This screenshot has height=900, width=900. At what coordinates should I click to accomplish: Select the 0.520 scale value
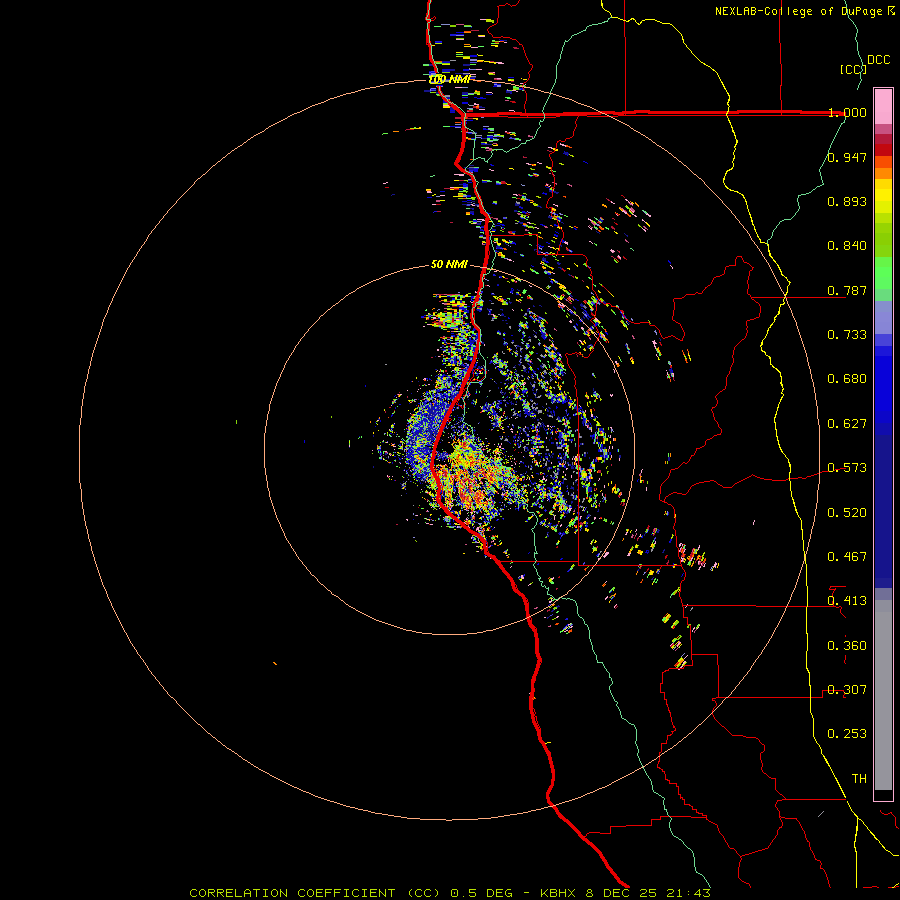click(x=847, y=513)
